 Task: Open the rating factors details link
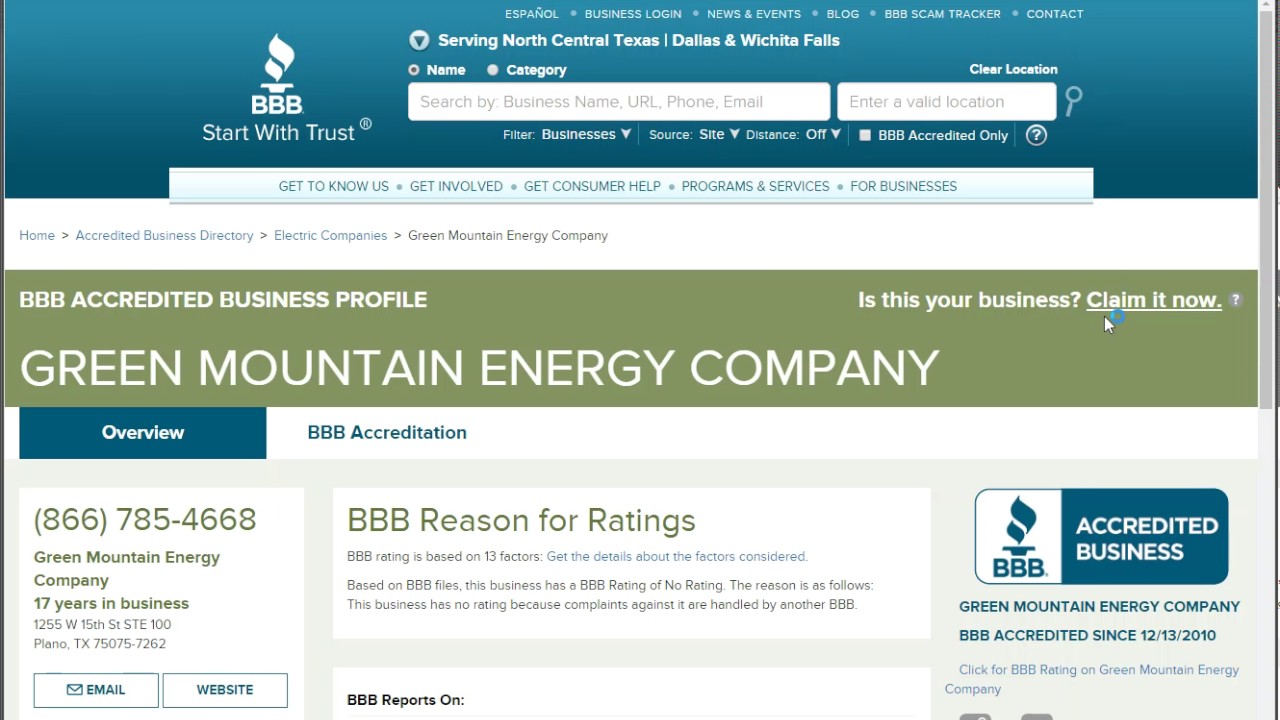[677, 556]
